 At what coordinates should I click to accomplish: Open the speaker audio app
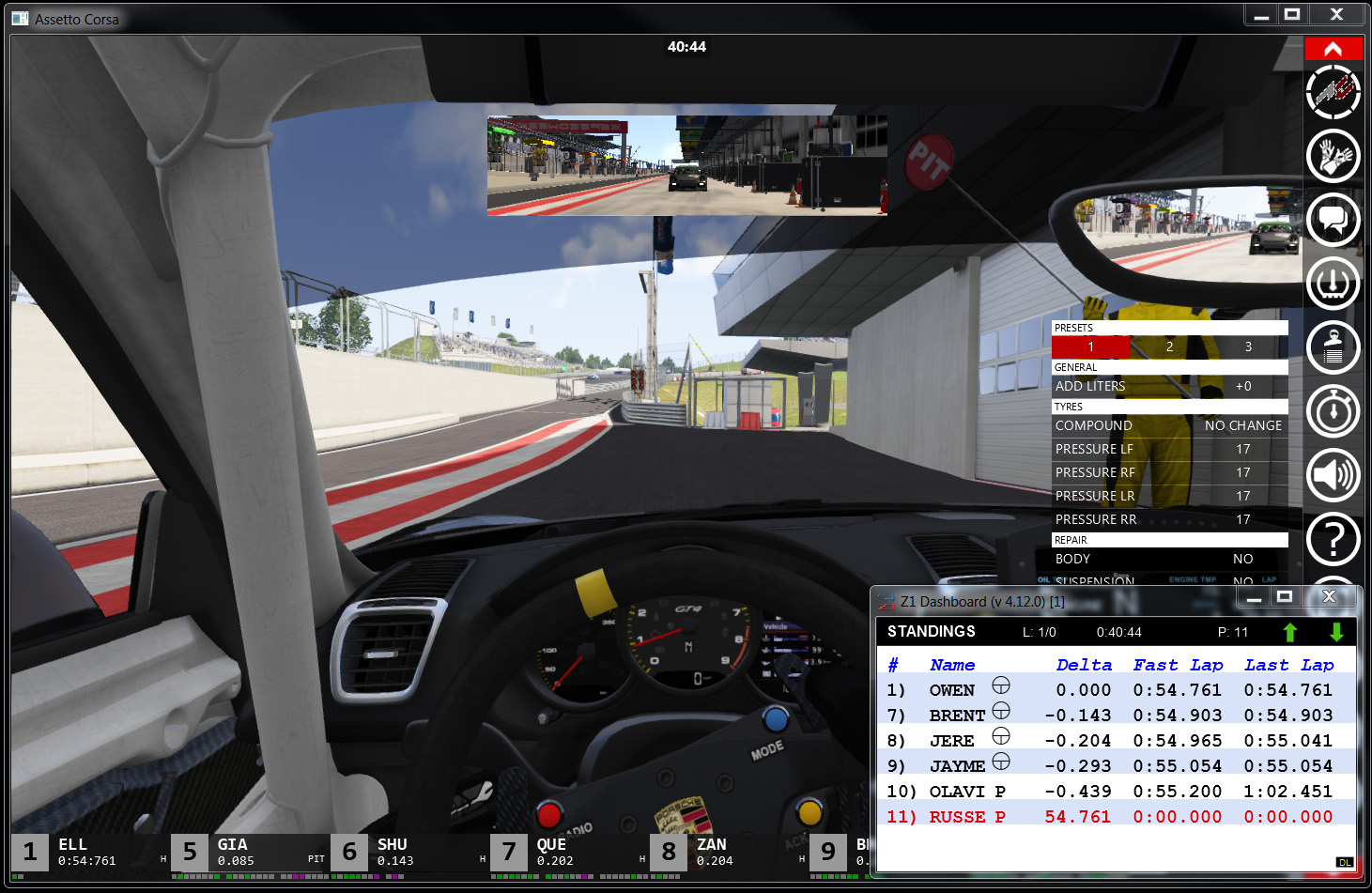(1333, 474)
